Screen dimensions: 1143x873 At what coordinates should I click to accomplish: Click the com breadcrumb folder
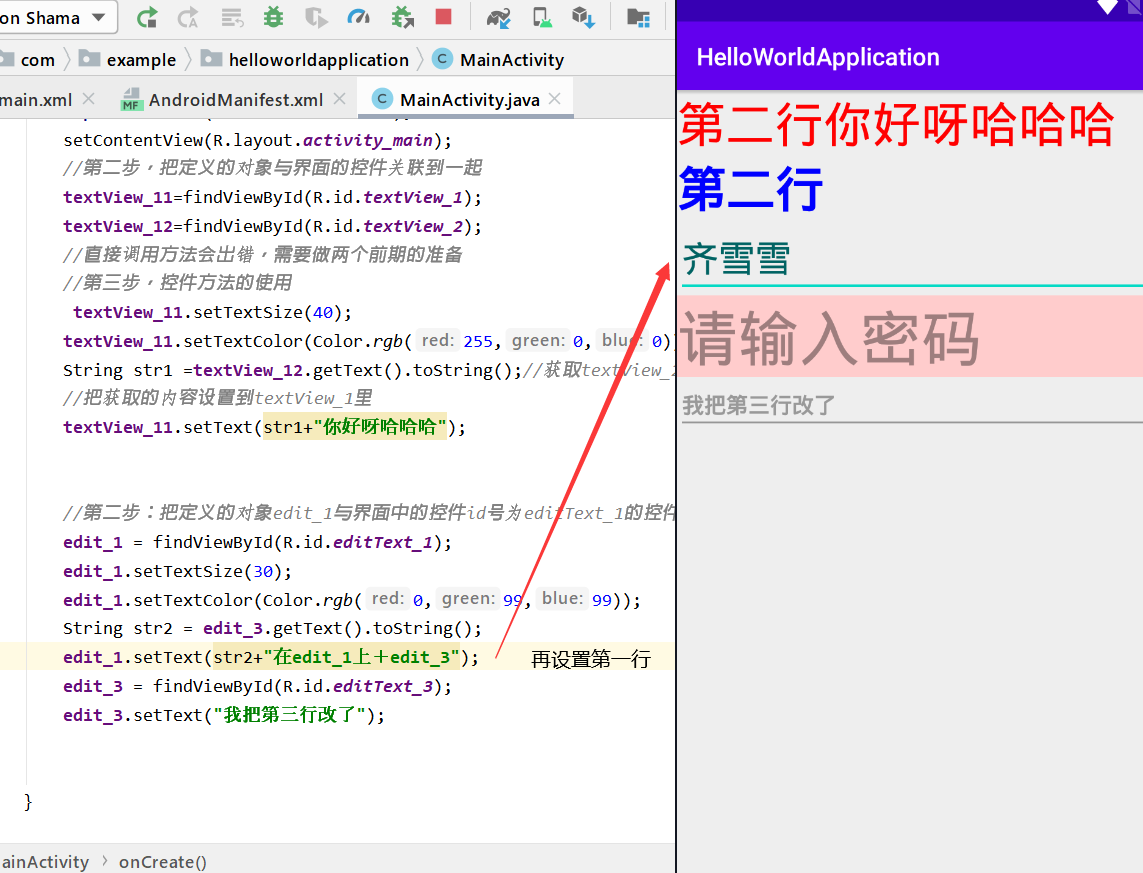click(x=29, y=60)
